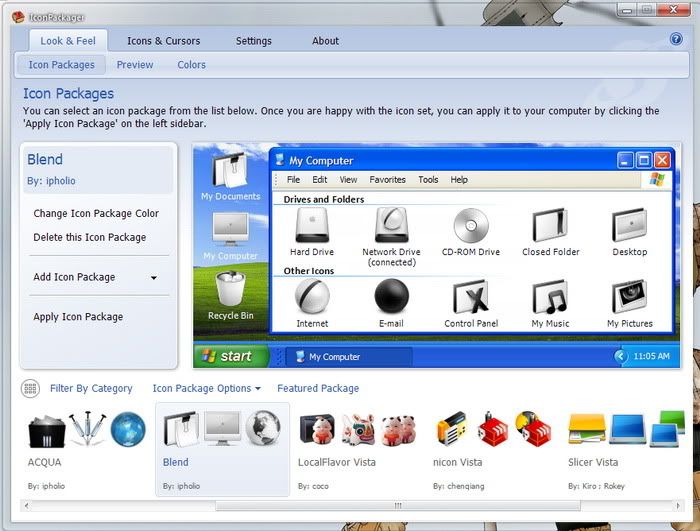Screen dimensions: 700x531
Task: Click the LocalFlavor Vista lion dance icon
Action: [358, 430]
